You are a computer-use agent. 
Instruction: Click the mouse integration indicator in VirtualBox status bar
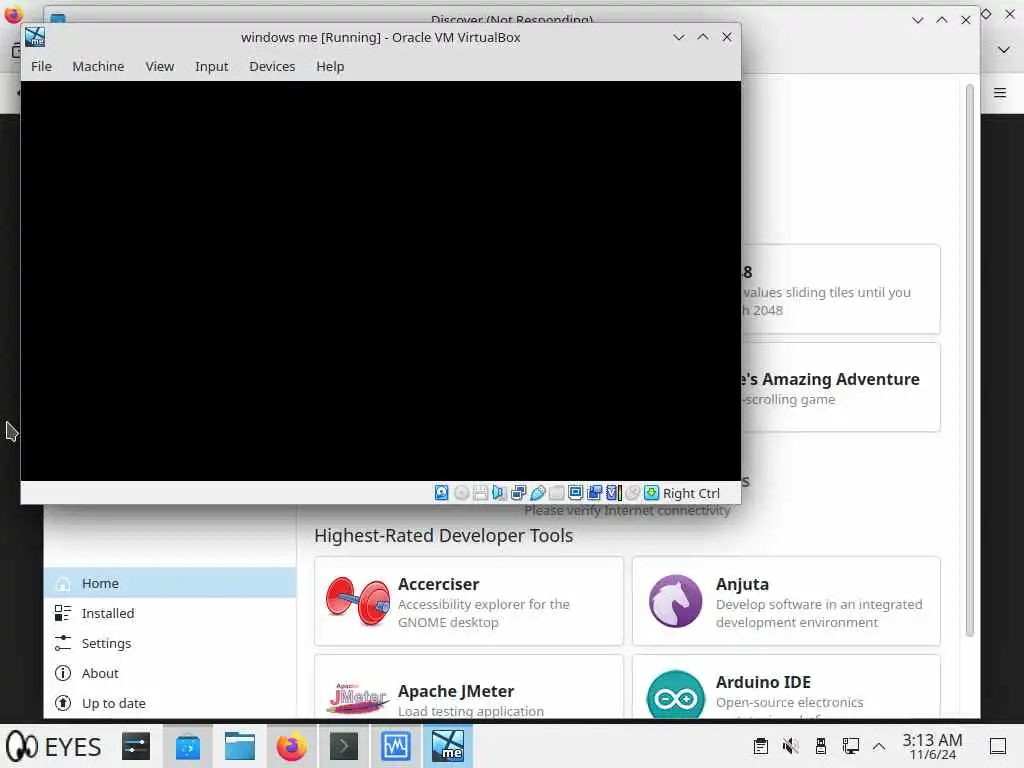pos(633,493)
